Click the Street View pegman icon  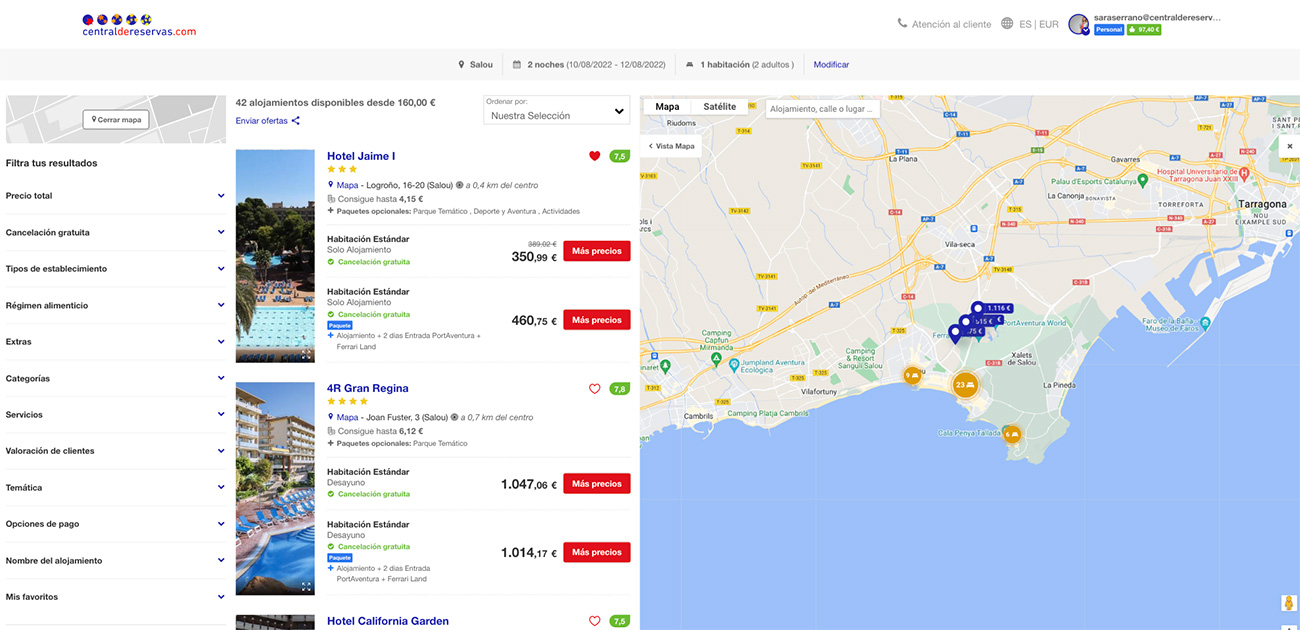(1289, 603)
